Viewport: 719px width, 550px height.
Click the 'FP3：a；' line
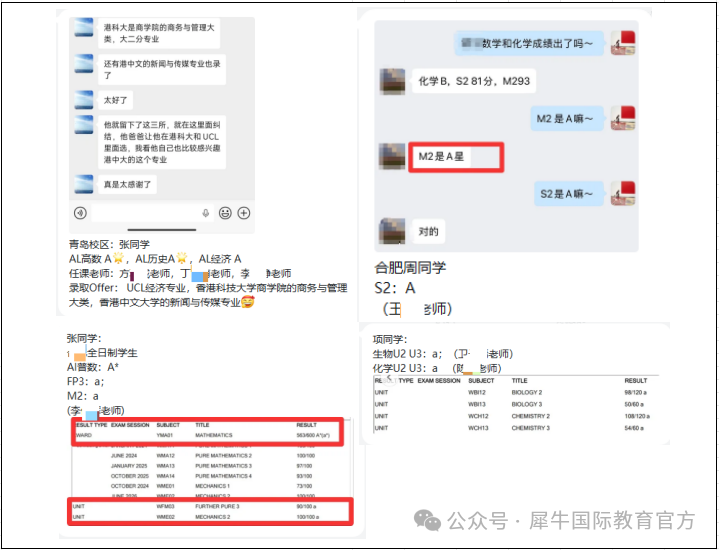[x=85, y=382]
